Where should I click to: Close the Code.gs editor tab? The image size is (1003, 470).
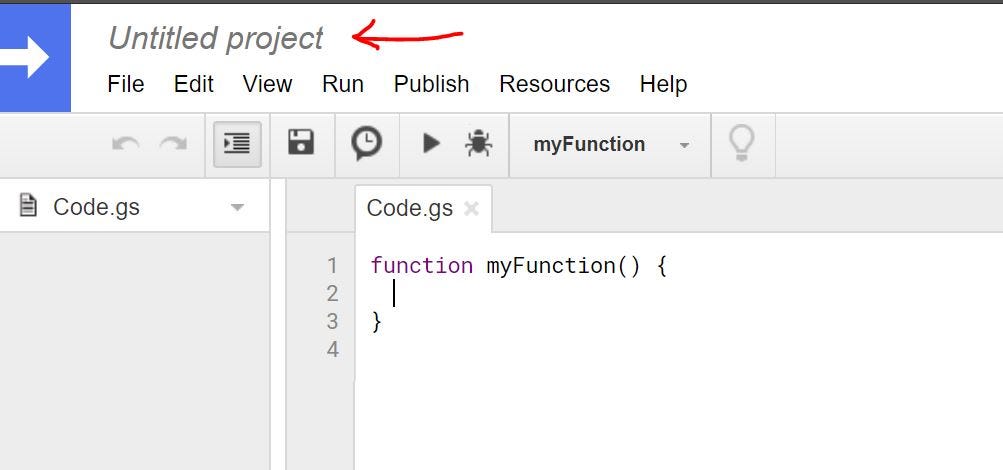coord(471,208)
